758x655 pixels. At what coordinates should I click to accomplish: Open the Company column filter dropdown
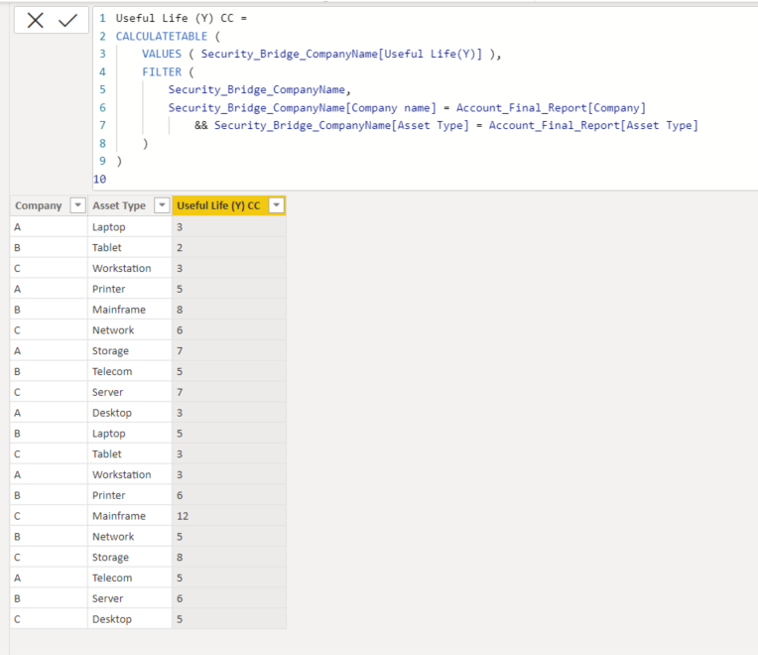(x=77, y=205)
